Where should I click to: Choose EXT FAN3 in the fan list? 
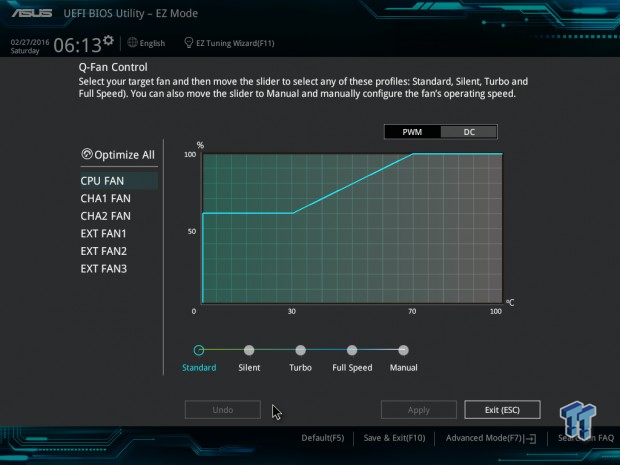[x=104, y=269]
